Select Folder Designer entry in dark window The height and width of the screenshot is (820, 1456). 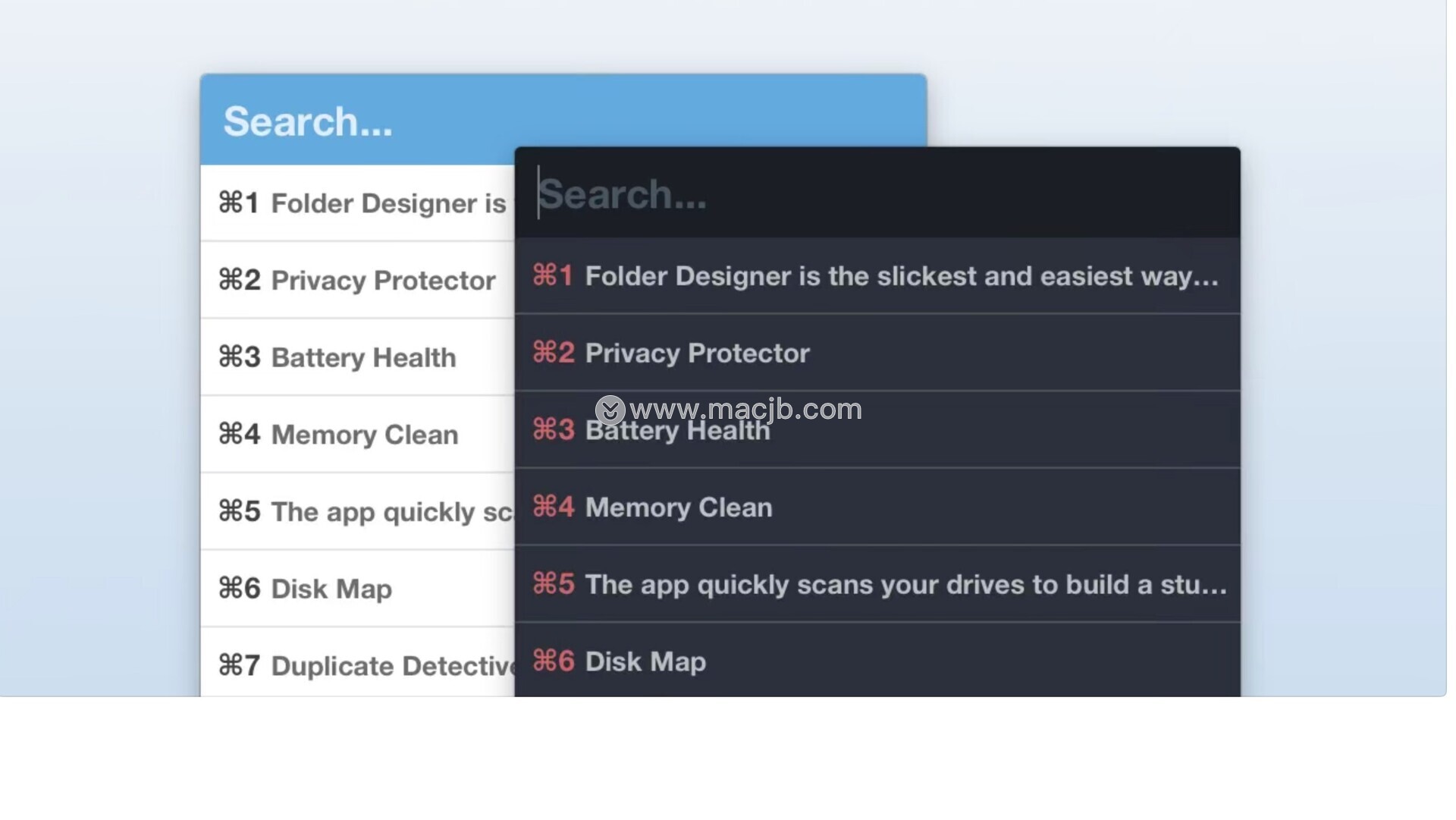(x=877, y=276)
